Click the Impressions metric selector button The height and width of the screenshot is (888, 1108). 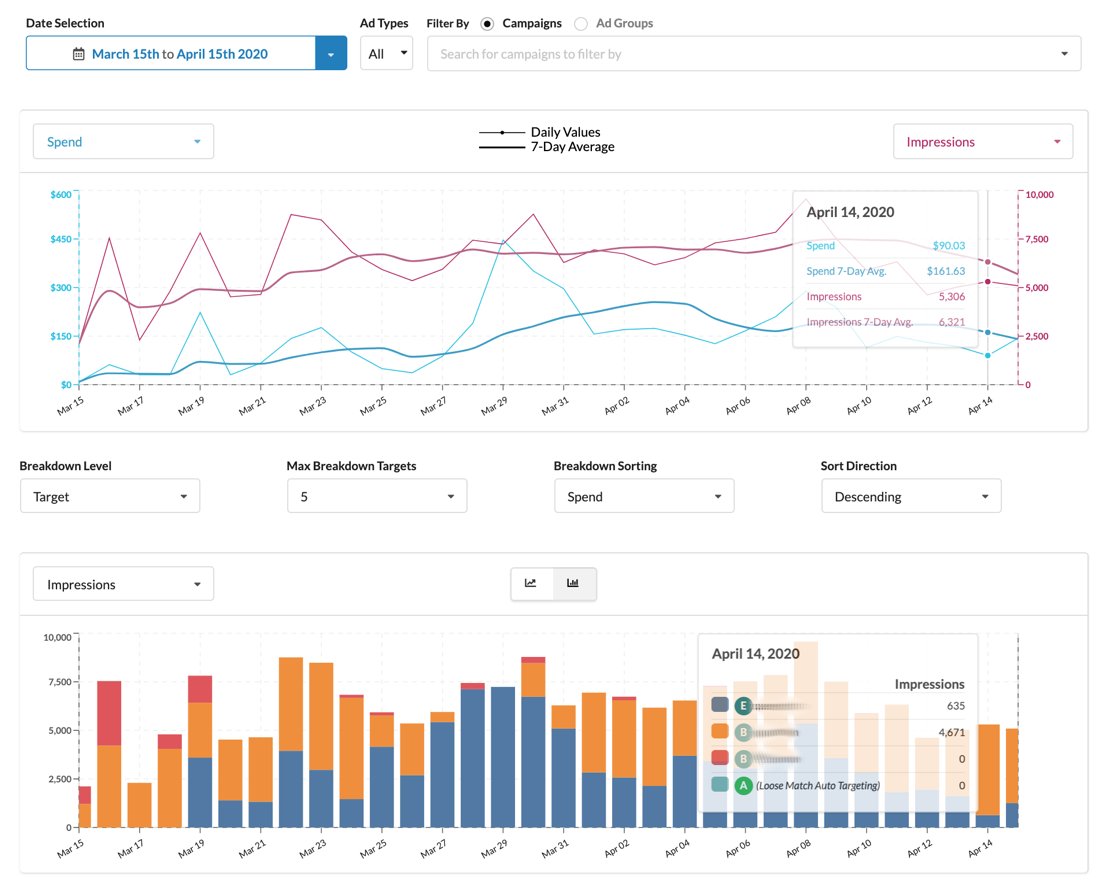(983, 141)
